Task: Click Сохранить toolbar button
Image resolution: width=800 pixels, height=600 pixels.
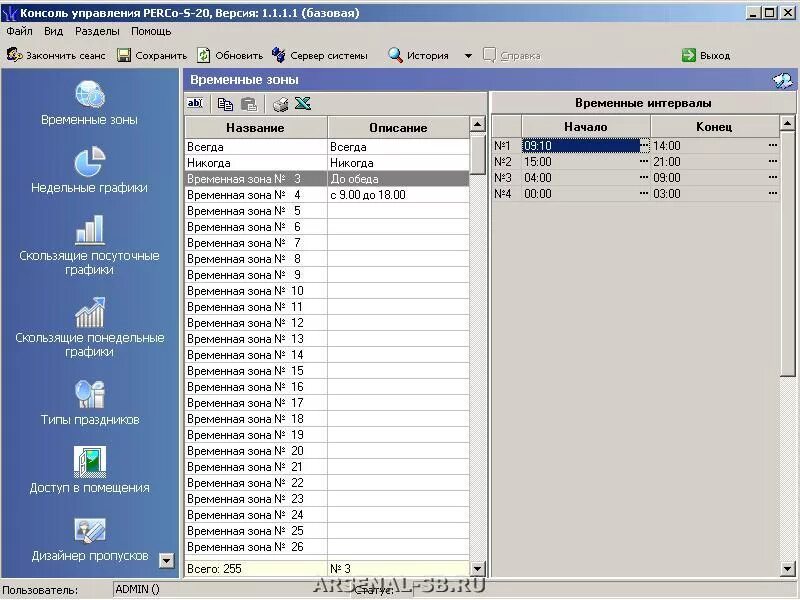Action: (x=152, y=55)
